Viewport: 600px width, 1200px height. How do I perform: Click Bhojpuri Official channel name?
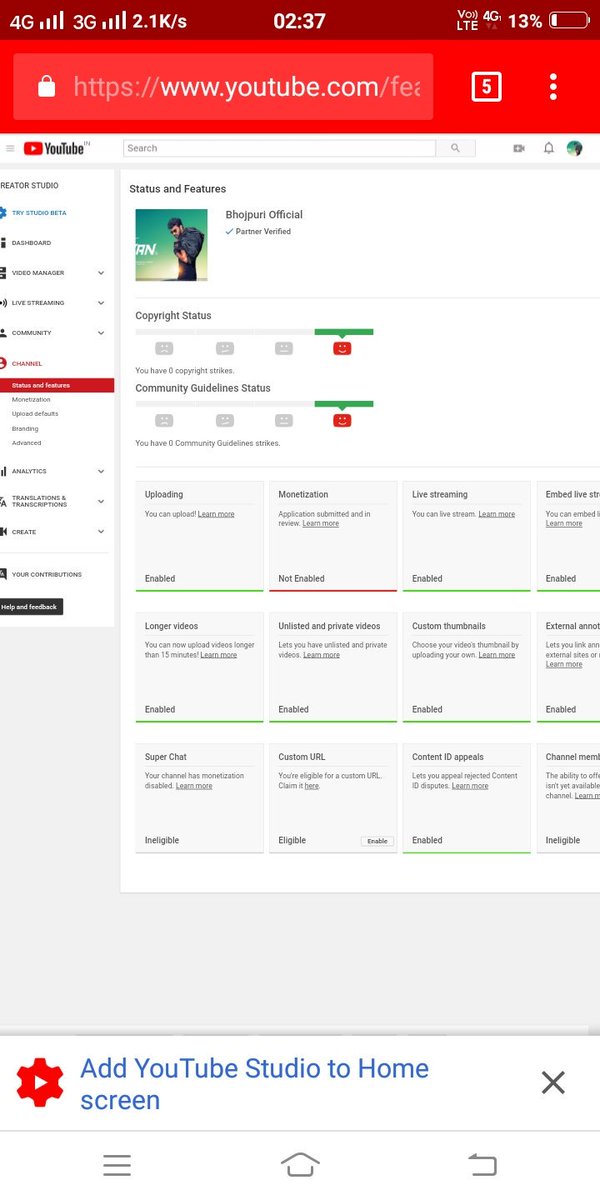[x=264, y=215]
